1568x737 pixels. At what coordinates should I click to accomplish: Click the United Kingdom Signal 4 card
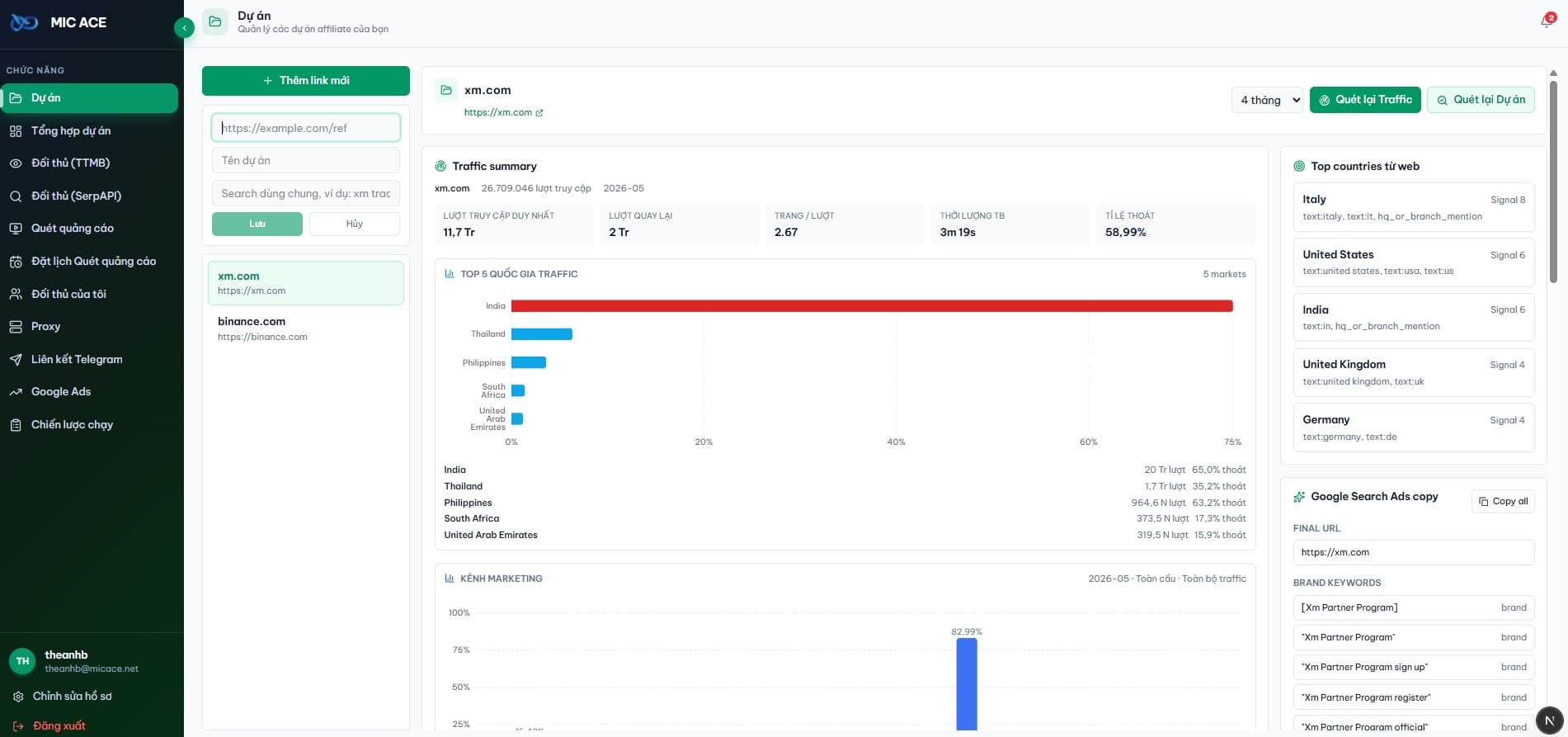point(1414,373)
